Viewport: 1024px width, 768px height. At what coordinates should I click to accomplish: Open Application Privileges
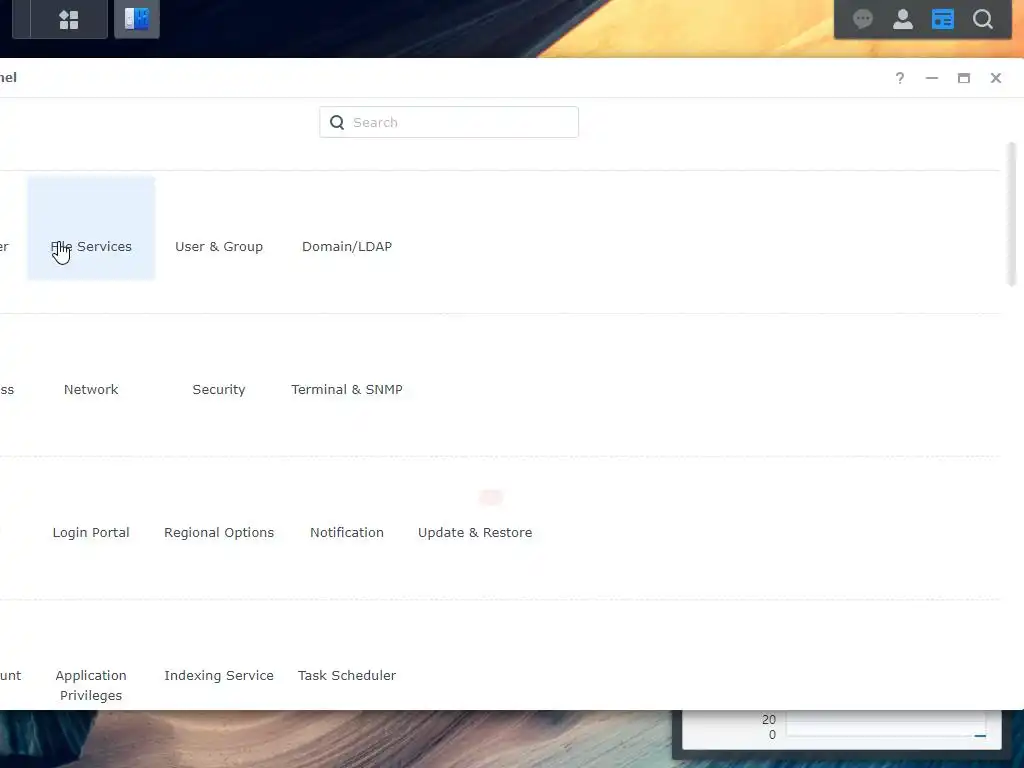coord(91,685)
